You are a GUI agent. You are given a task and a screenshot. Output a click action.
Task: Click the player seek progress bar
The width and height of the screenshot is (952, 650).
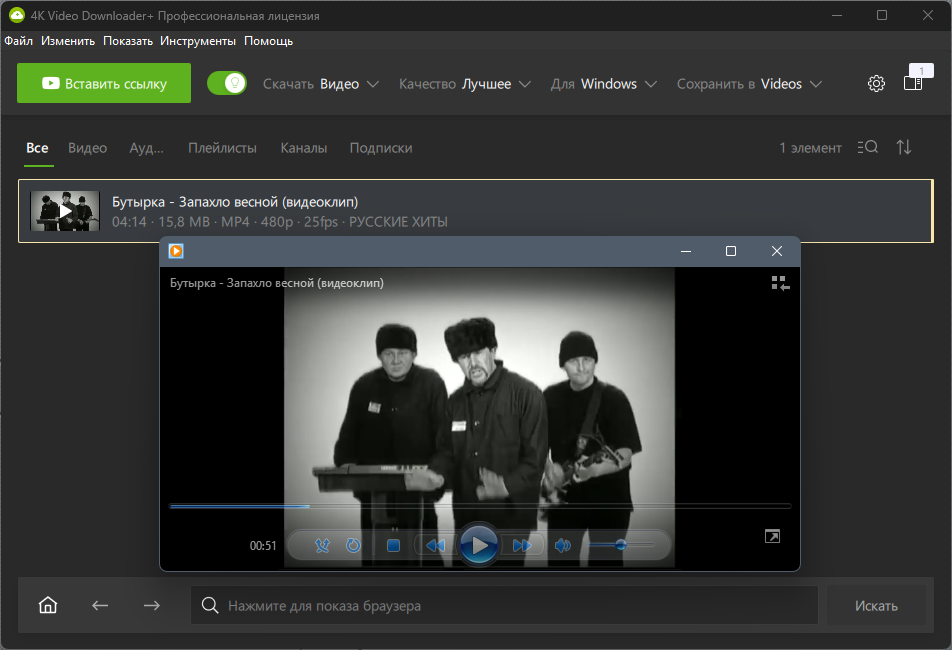tap(480, 506)
